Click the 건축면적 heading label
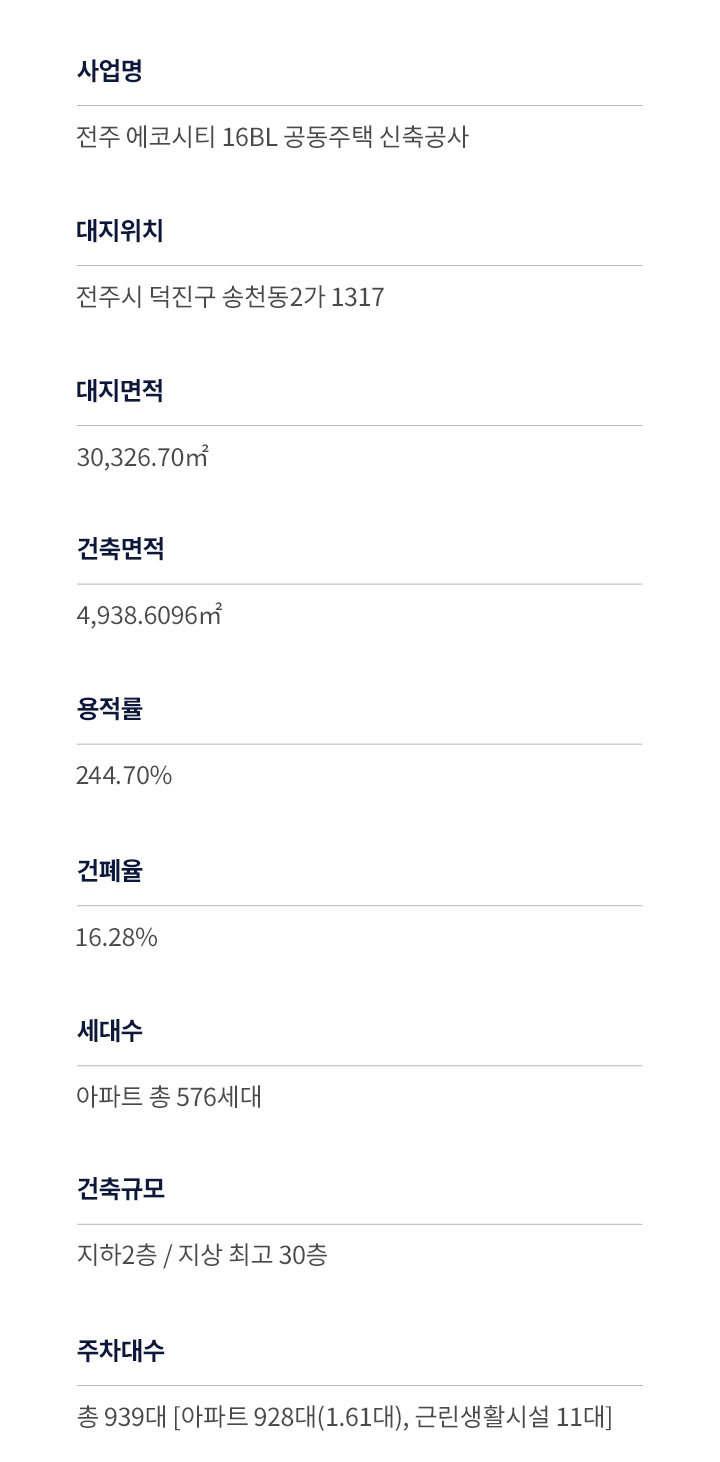Screen dimensions: 720x1462 pos(120,549)
